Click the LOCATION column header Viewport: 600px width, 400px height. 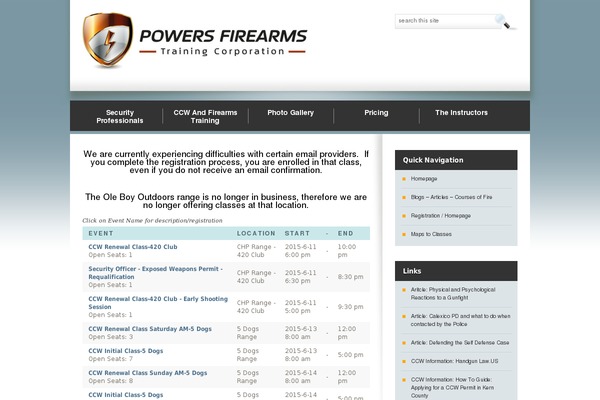(256, 233)
